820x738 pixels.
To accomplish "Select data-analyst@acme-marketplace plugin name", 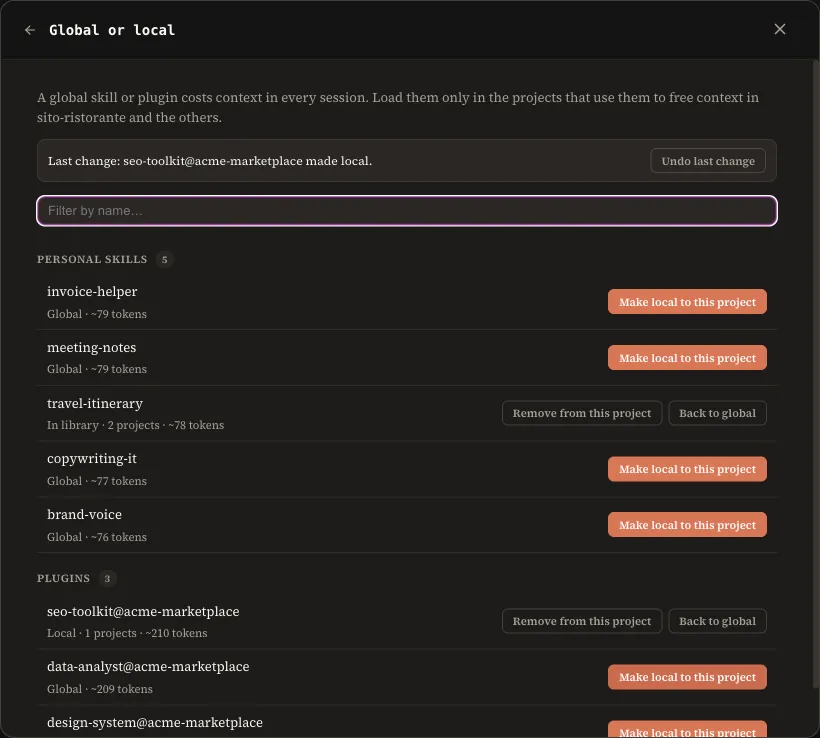I will pos(148,667).
